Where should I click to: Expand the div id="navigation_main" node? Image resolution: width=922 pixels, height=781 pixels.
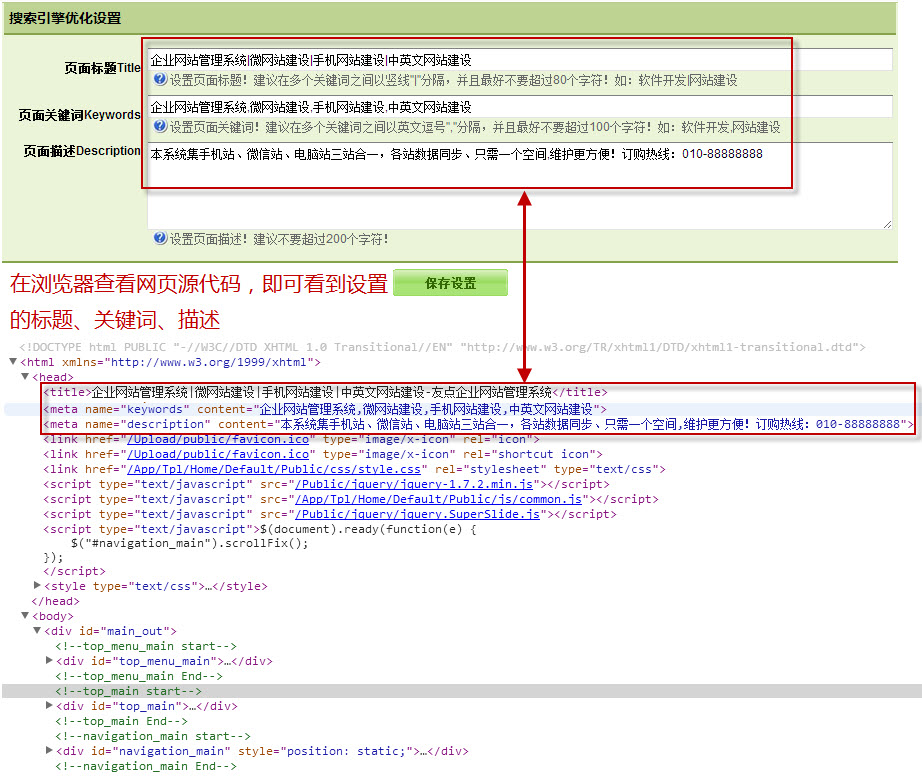pos(49,750)
